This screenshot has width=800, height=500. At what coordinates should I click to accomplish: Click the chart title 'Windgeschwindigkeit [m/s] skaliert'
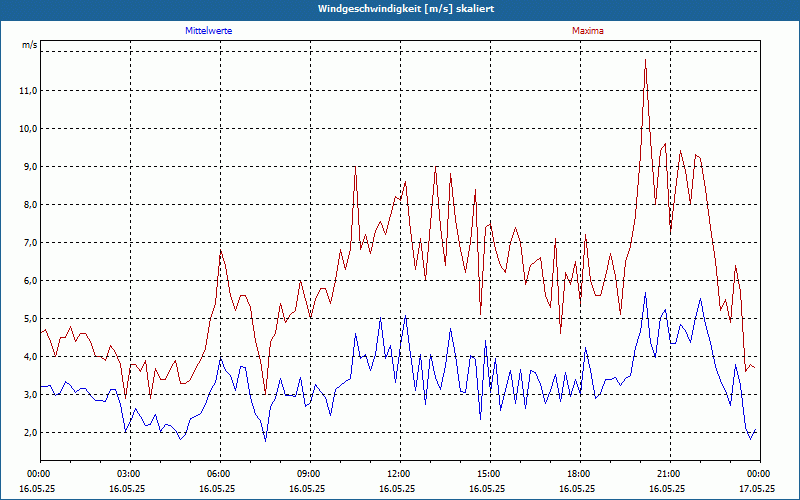(x=406, y=9)
